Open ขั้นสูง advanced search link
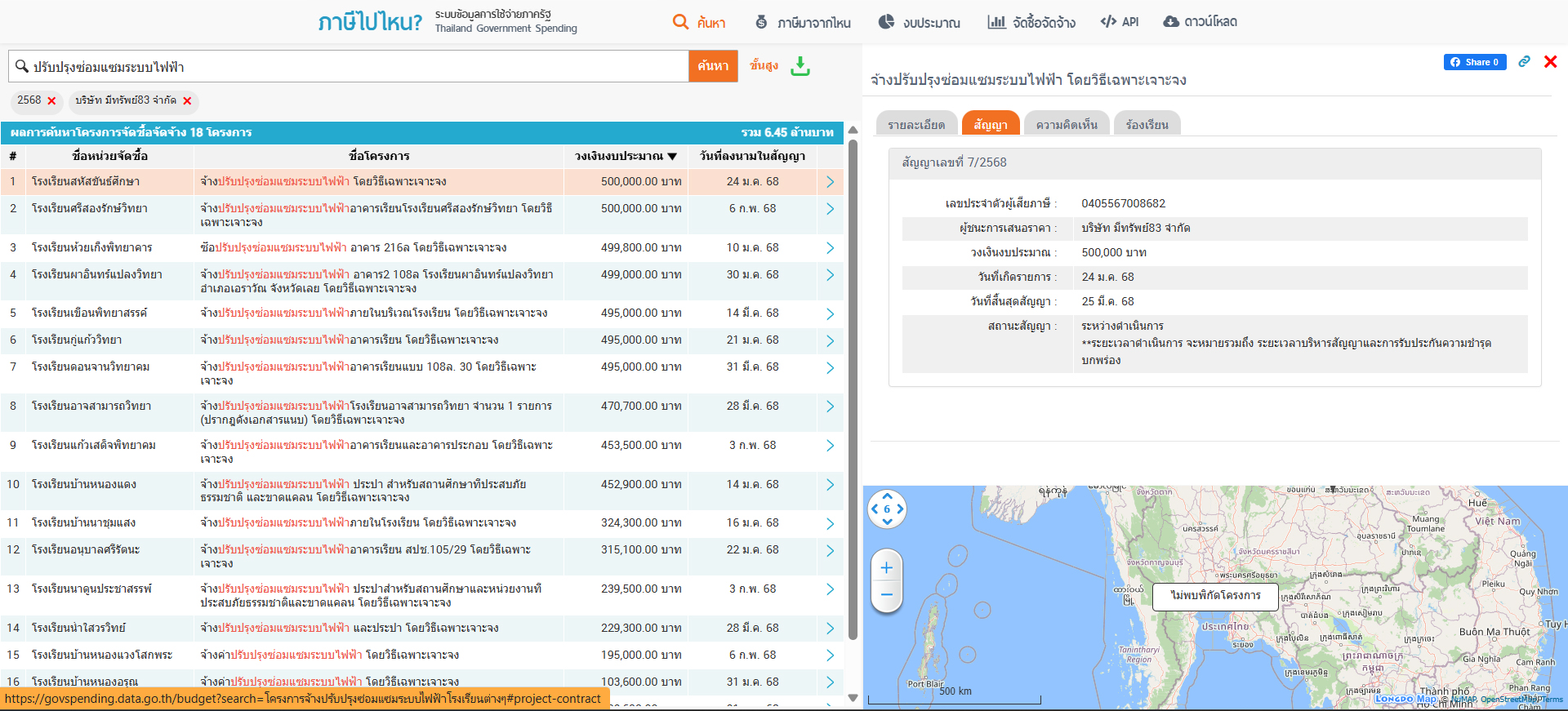 [x=764, y=65]
